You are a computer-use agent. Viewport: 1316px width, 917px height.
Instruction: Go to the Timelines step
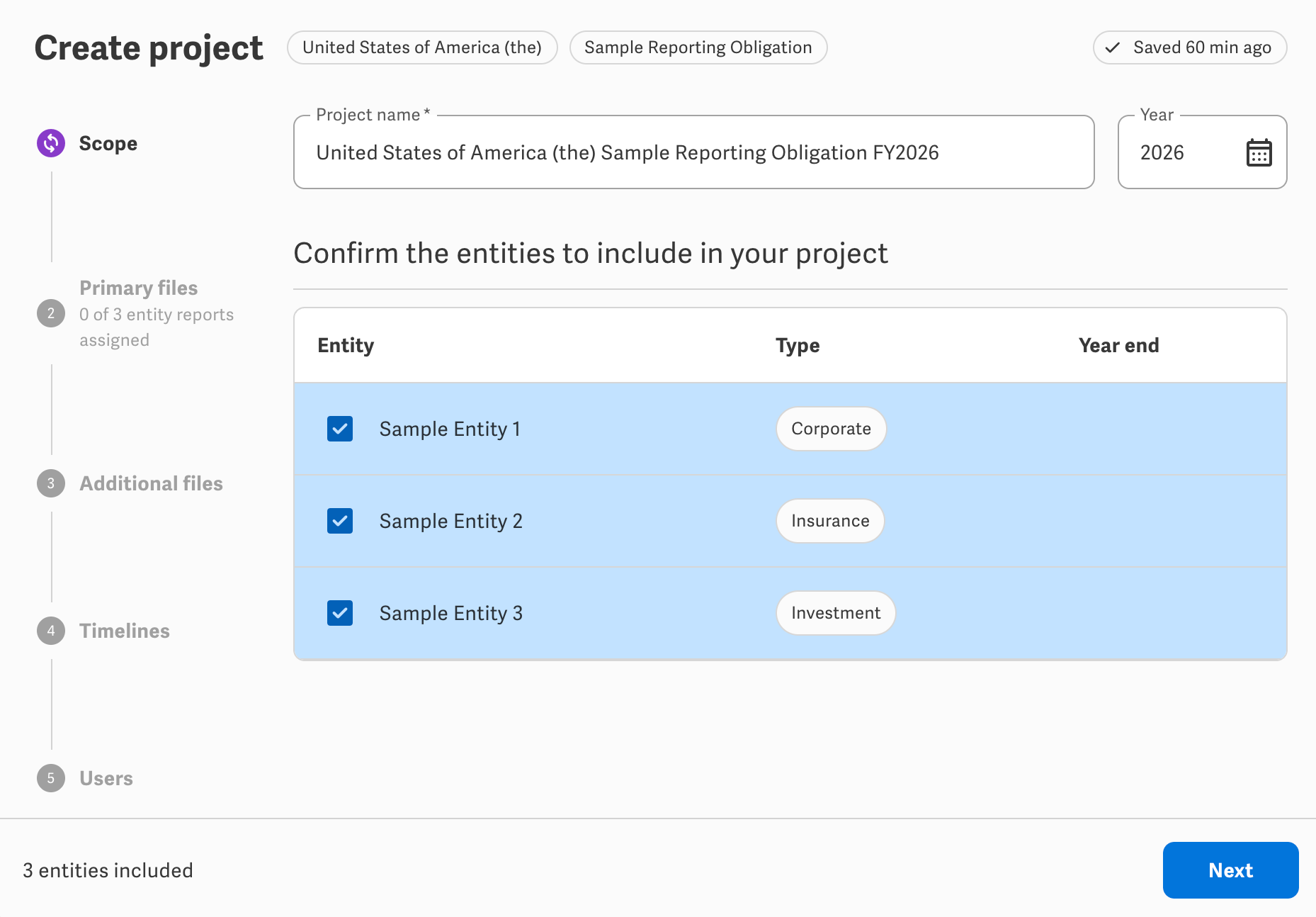[125, 631]
